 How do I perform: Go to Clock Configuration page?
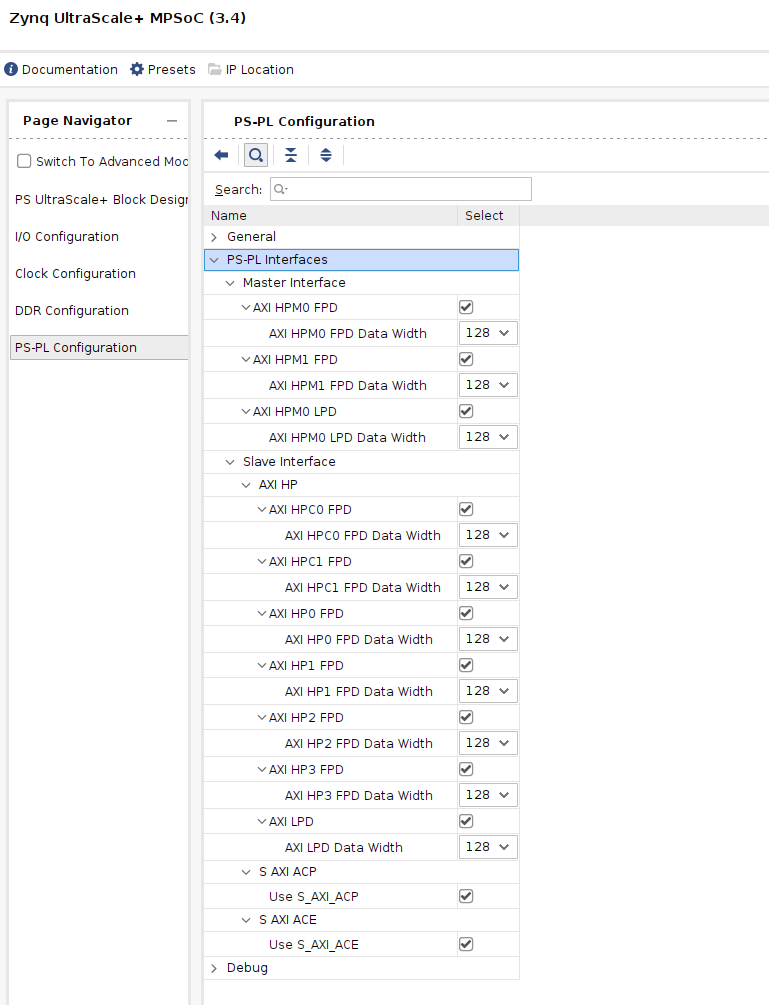coord(75,274)
